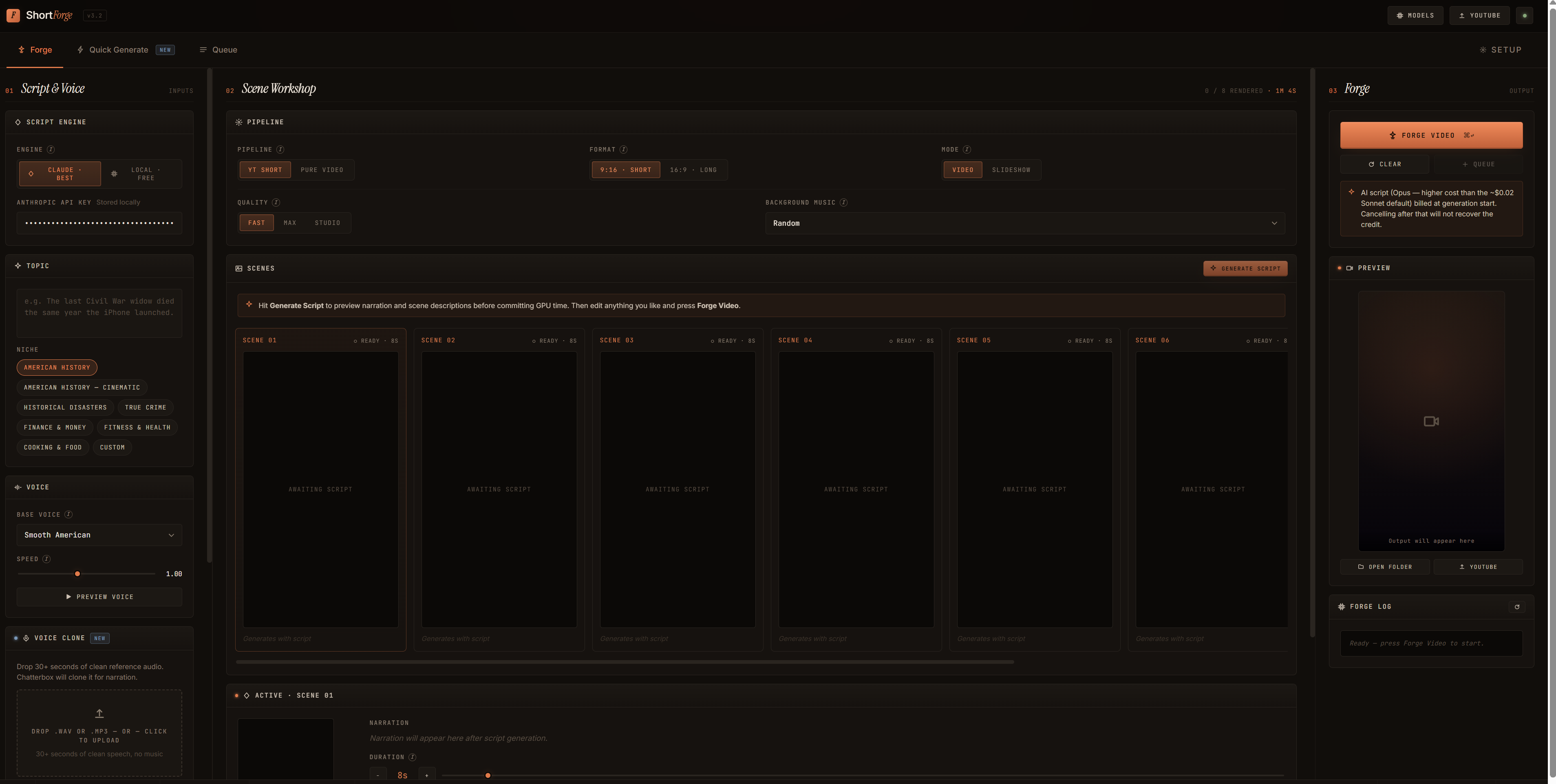Click the voice Speed slider handle
Screen dimensions: 1556x784
[x=77, y=574]
